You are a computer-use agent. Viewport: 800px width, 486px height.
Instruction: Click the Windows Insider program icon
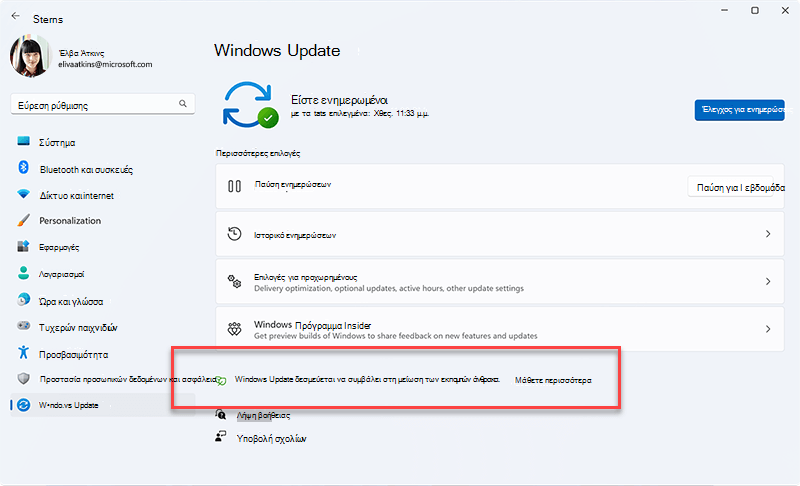coord(234,329)
